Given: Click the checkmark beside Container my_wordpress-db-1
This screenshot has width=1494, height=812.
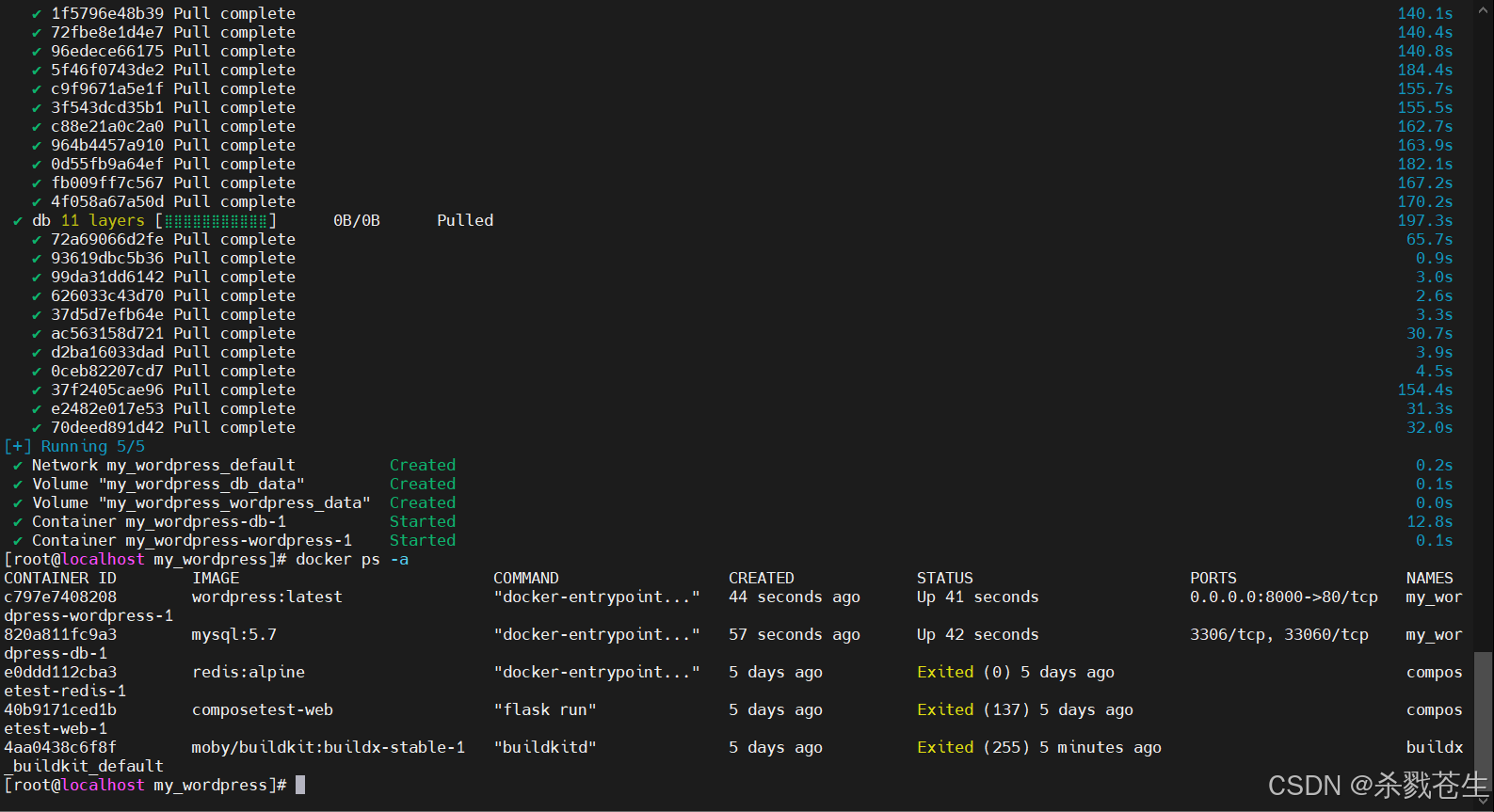Looking at the screenshot, I should click(x=18, y=522).
